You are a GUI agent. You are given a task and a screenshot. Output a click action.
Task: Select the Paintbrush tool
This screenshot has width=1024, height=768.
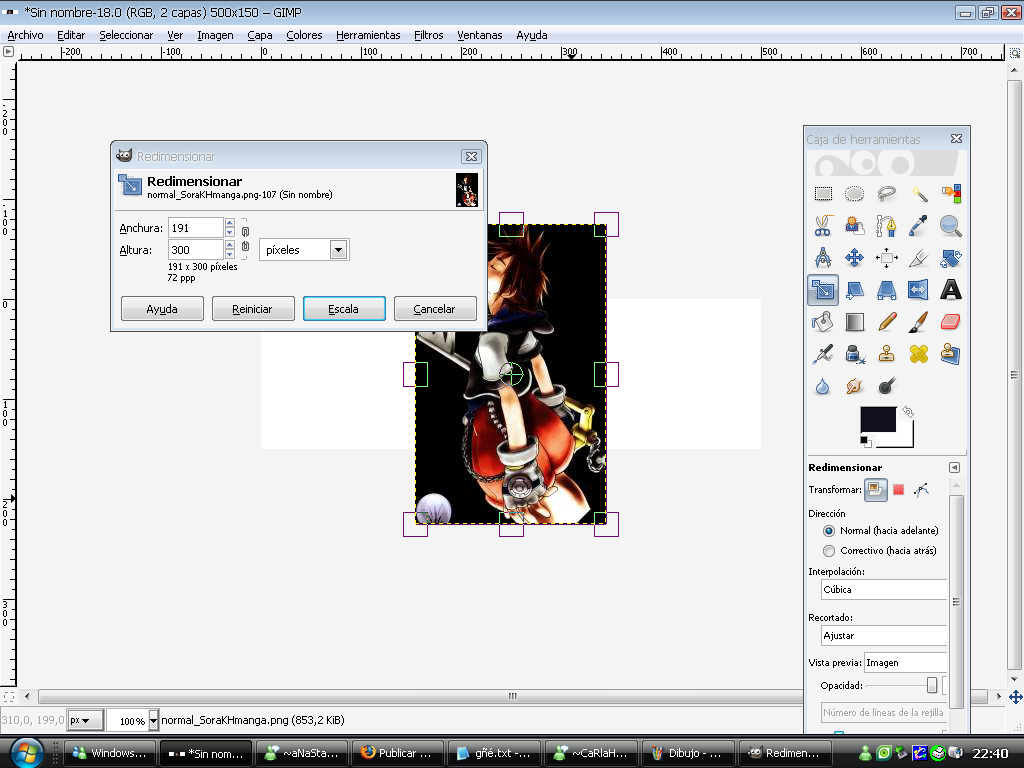coord(919,322)
